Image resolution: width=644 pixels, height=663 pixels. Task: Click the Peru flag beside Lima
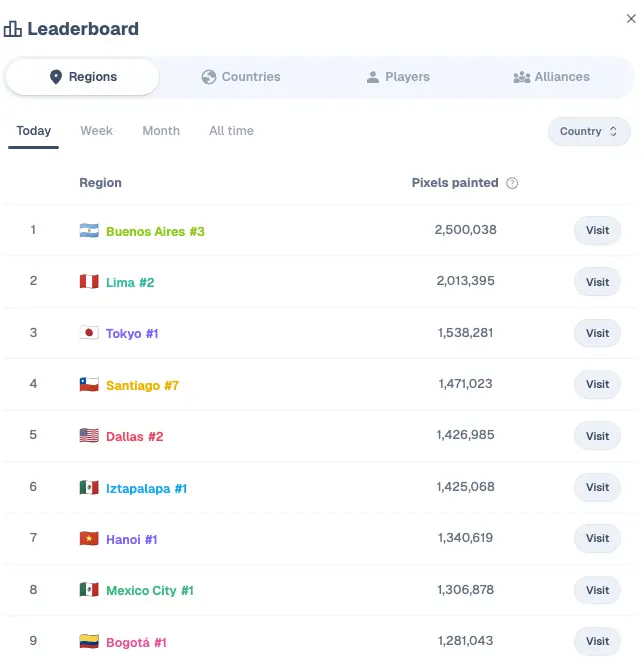point(89,282)
